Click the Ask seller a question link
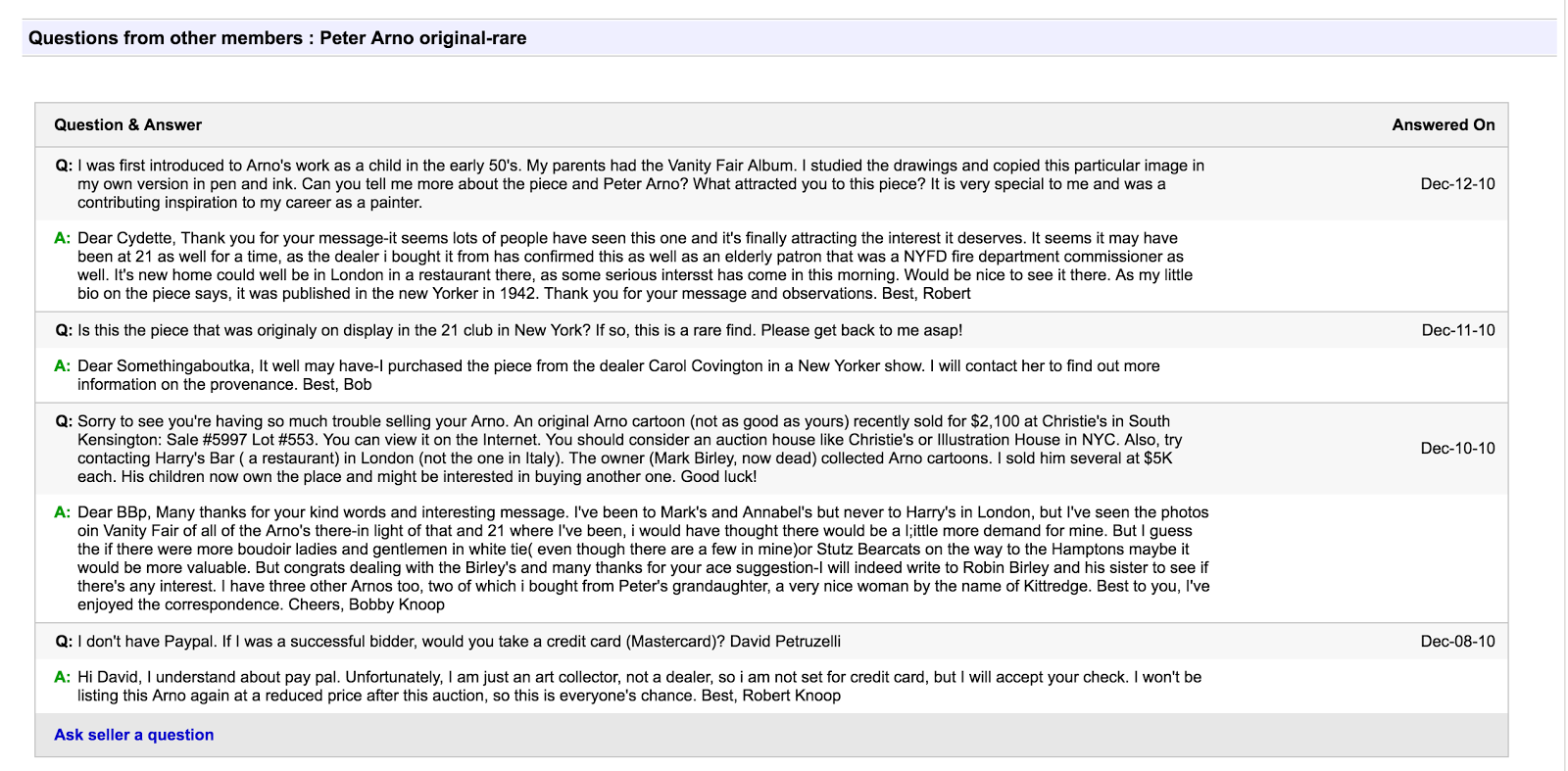This screenshot has width=1568, height=771. (x=133, y=735)
